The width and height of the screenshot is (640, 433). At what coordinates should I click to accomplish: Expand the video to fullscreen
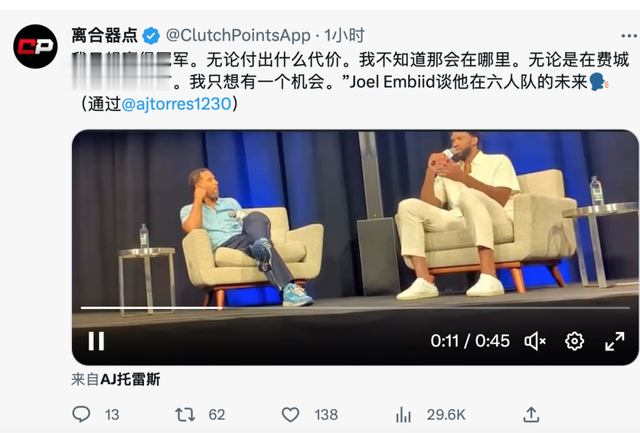[615, 341]
